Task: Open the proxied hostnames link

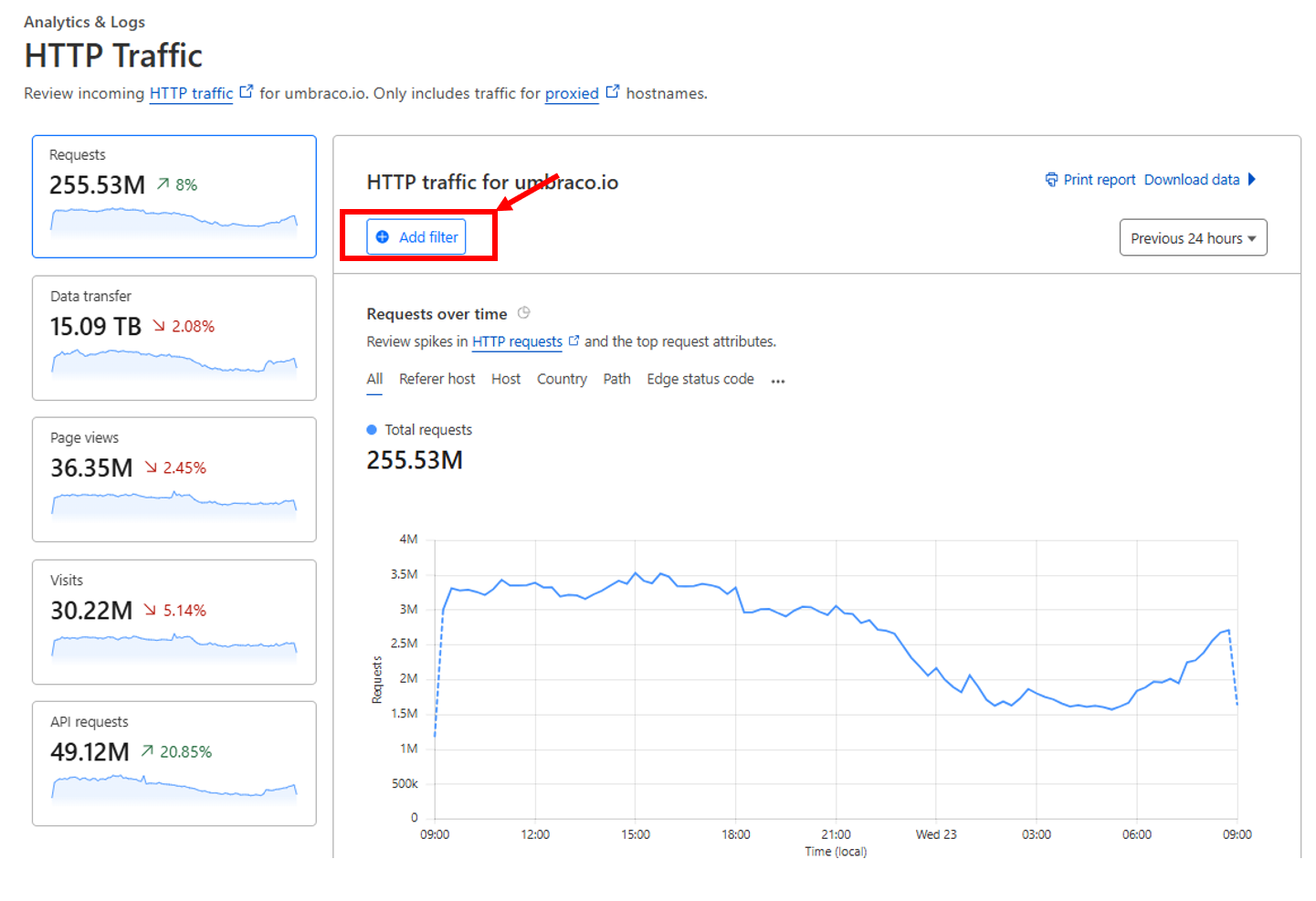Action: tap(572, 93)
